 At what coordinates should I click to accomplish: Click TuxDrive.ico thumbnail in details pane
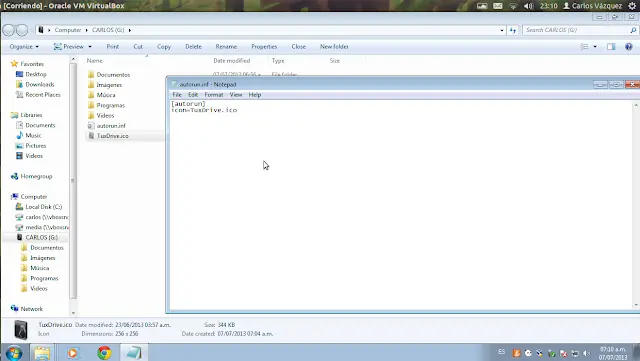click(x=20, y=330)
